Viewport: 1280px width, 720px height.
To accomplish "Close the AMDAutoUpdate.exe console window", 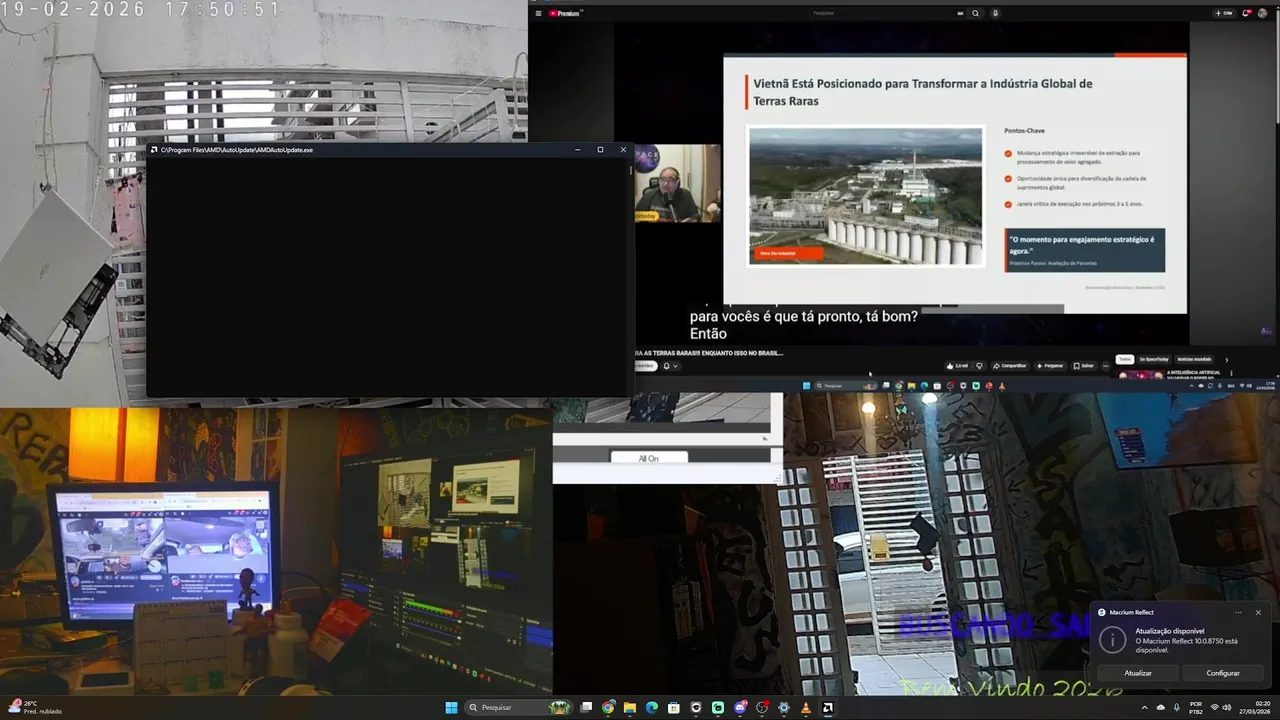I will pyautogui.click(x=623, y=150).
